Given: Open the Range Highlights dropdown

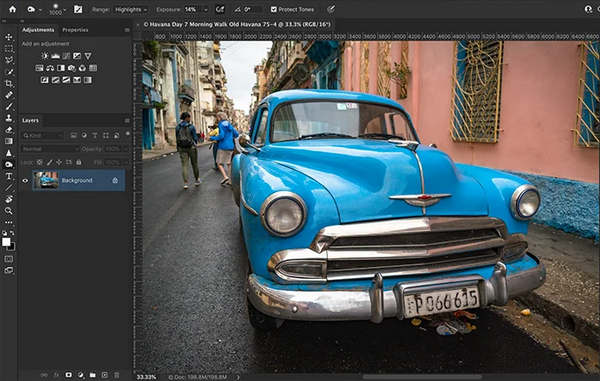Looking at the screenshot, I should pyautogui.click(x=131, y=10).
